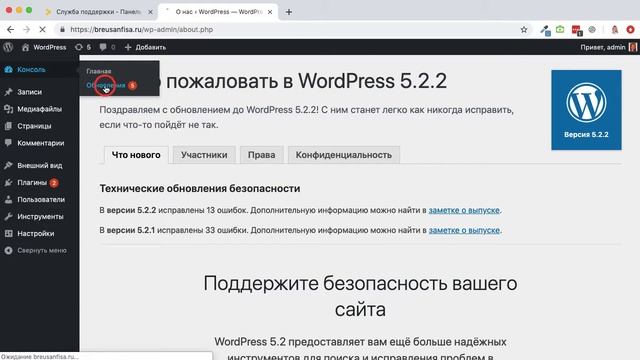Bookmark the page with the star icon
The image size is (640, 360).
tap(524, 29)
